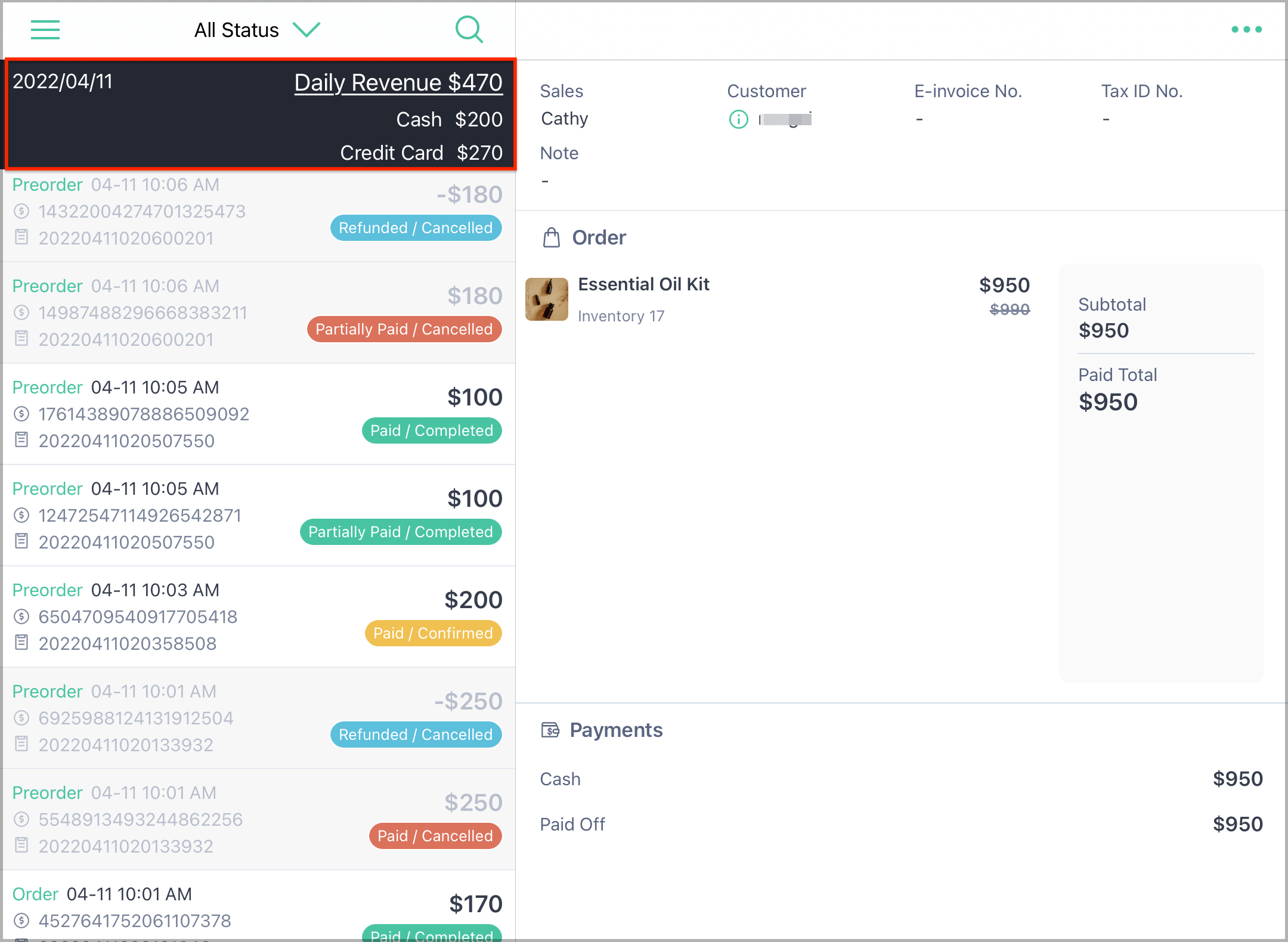1288x942 pixels.
Task: Click the Refunded / Cancelled badge on -$250 order
Action: [x=416, y=735]
